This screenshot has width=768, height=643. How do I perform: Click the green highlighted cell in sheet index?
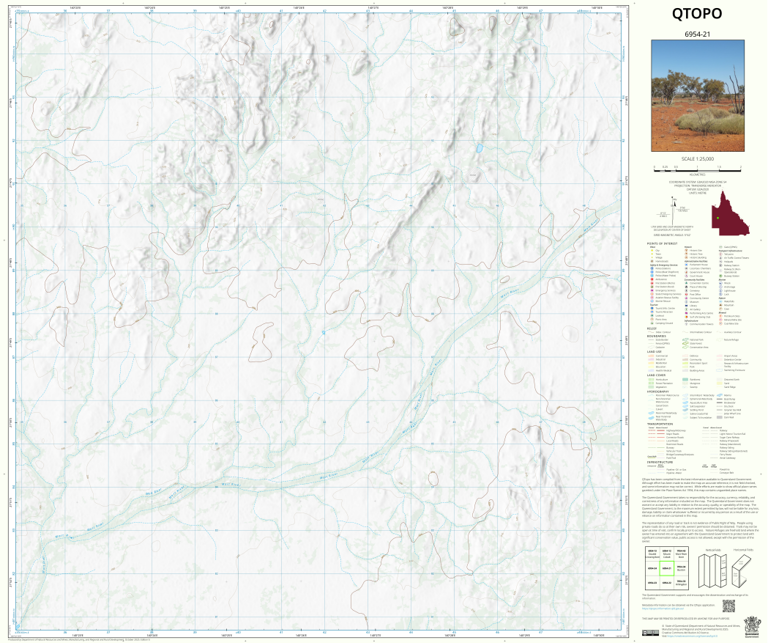pos(666,569)
